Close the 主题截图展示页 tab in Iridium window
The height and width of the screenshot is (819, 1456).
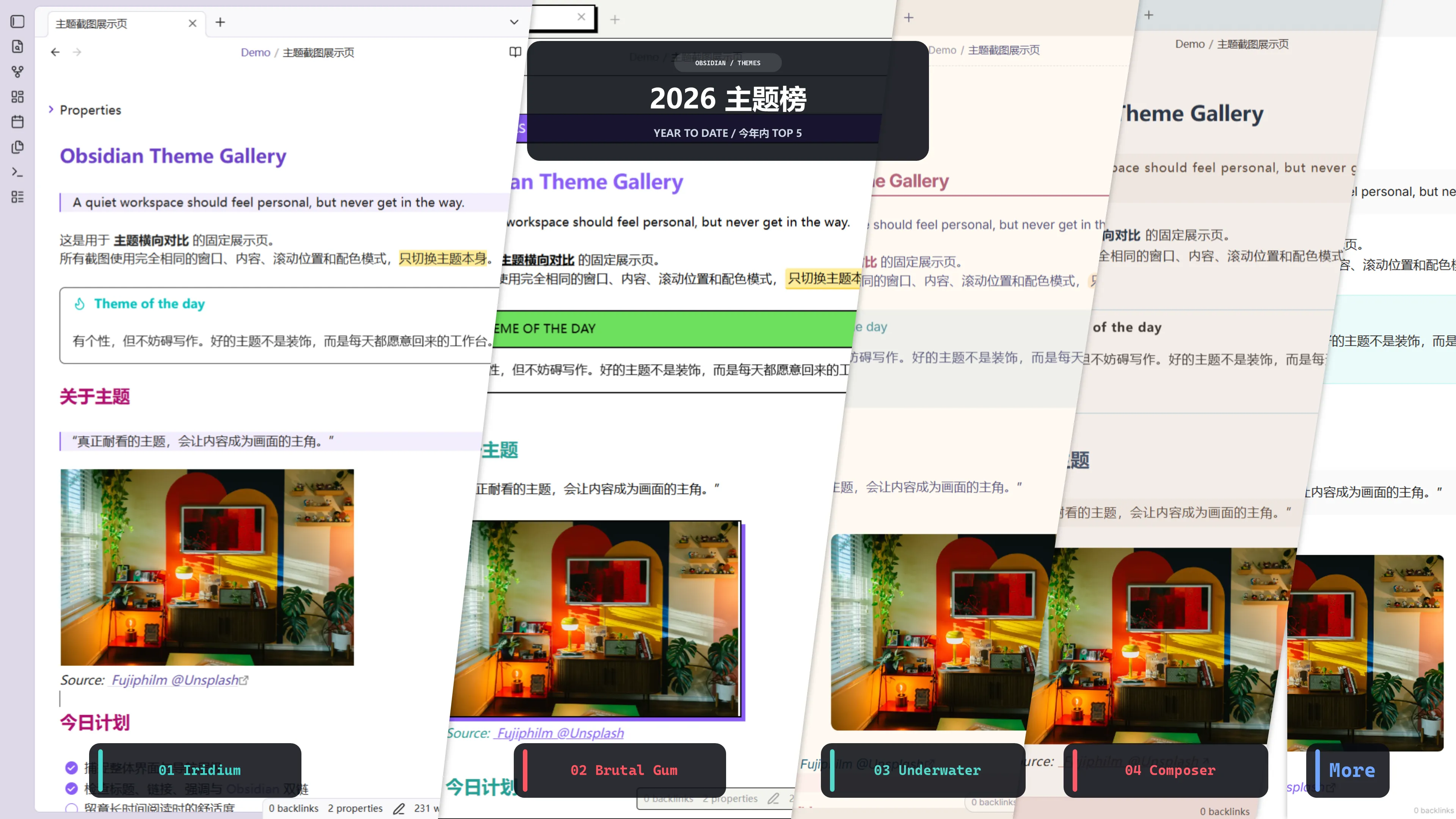[x=192, y=23]
